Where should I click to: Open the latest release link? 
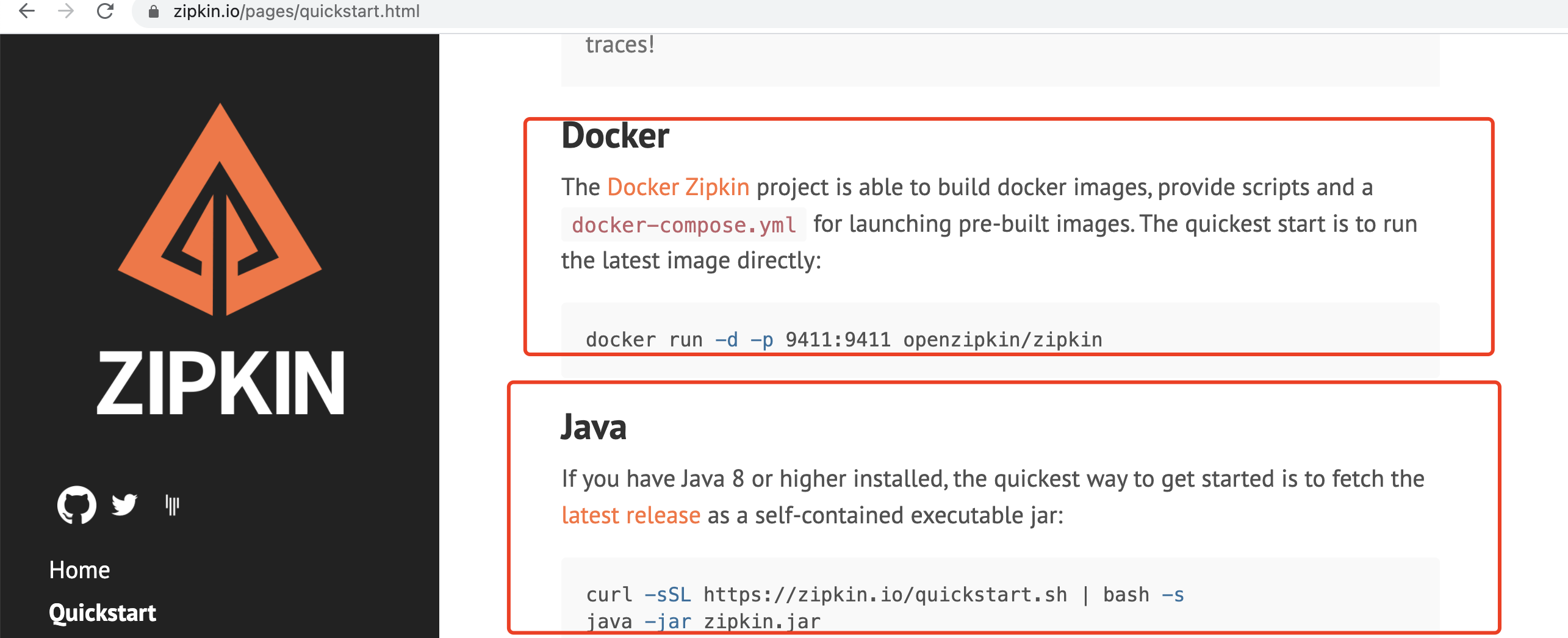[631, 515]
